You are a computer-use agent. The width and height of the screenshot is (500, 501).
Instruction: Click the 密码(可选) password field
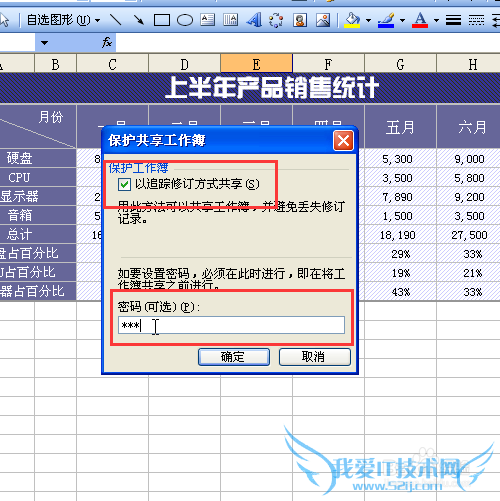point(231,325)
